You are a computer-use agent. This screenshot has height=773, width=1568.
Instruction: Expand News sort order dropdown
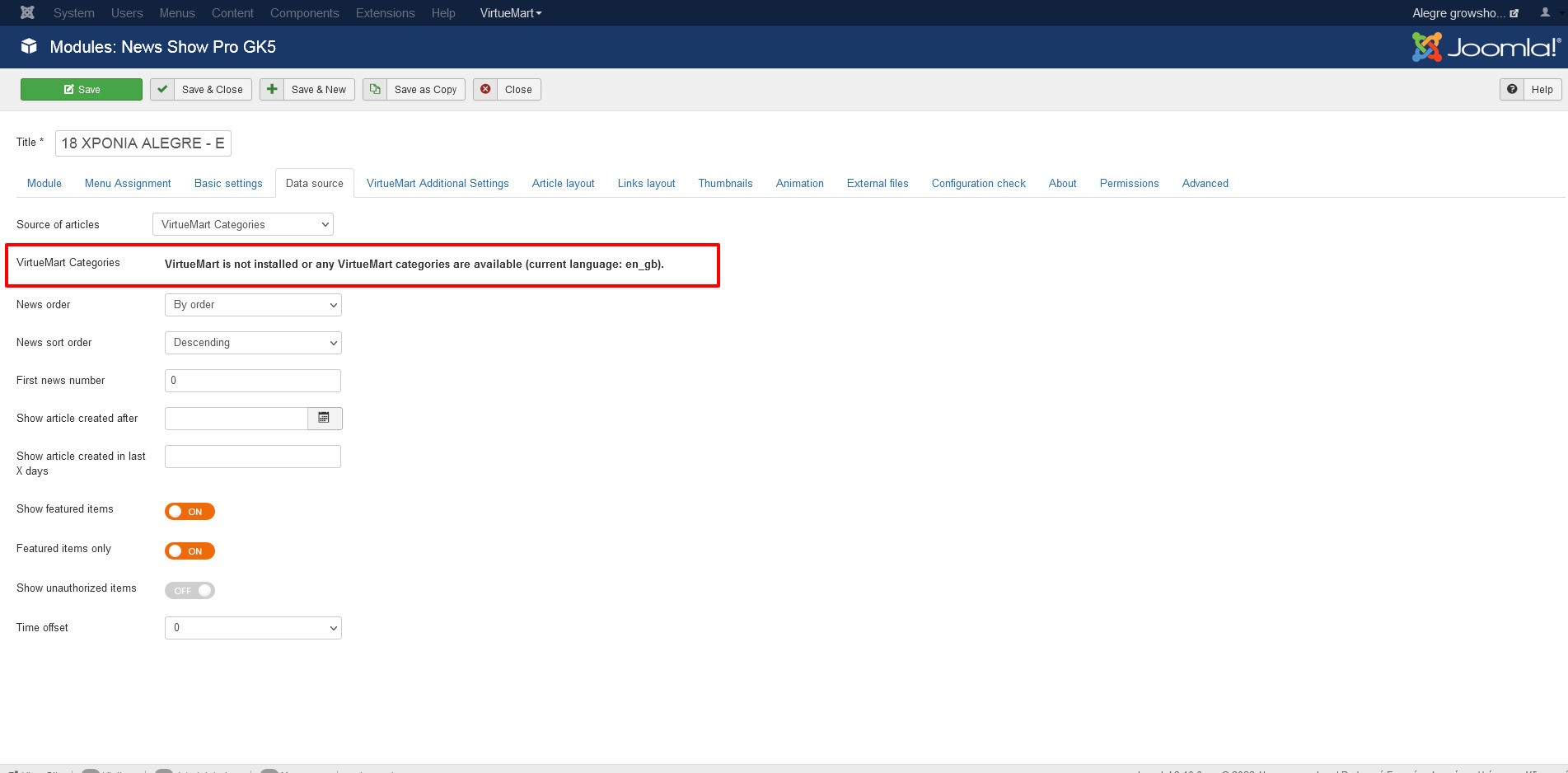(x=253, y=343)
